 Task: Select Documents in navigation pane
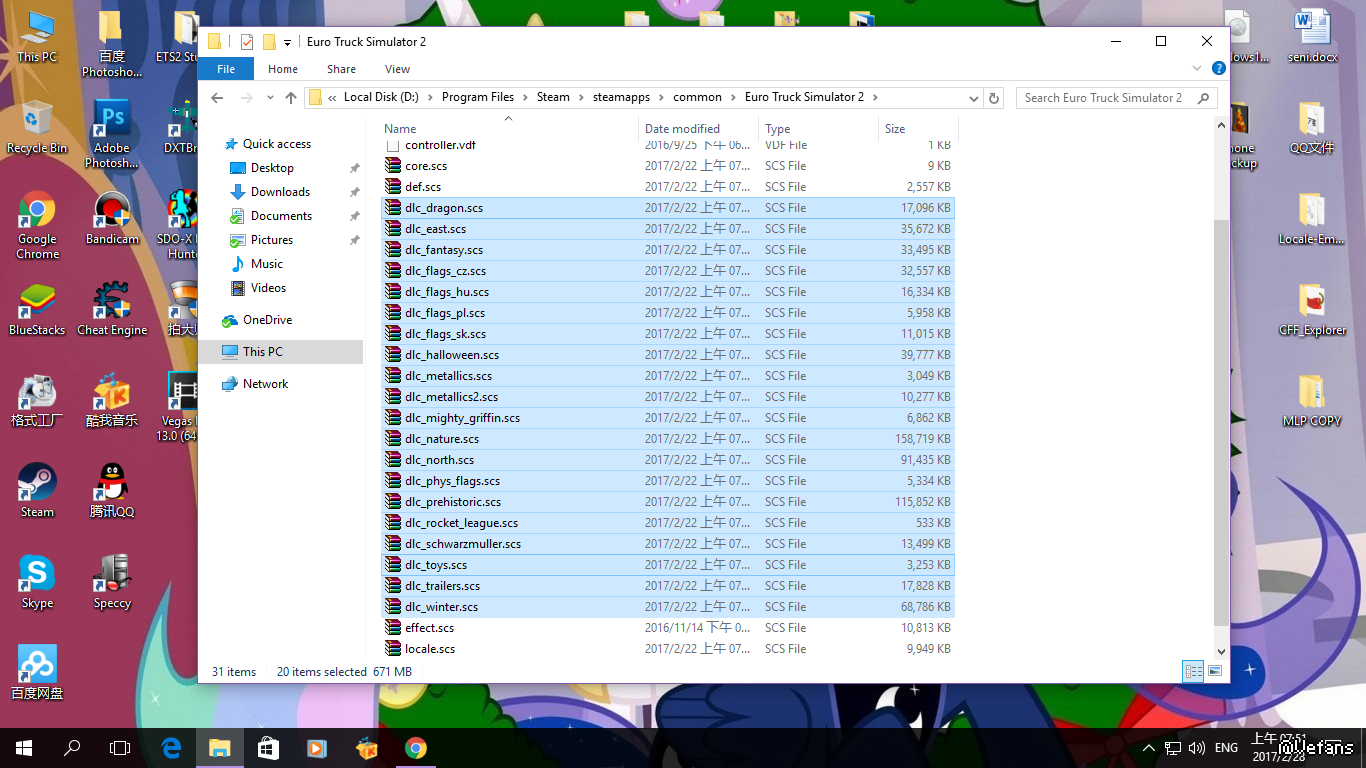[281, 216]
